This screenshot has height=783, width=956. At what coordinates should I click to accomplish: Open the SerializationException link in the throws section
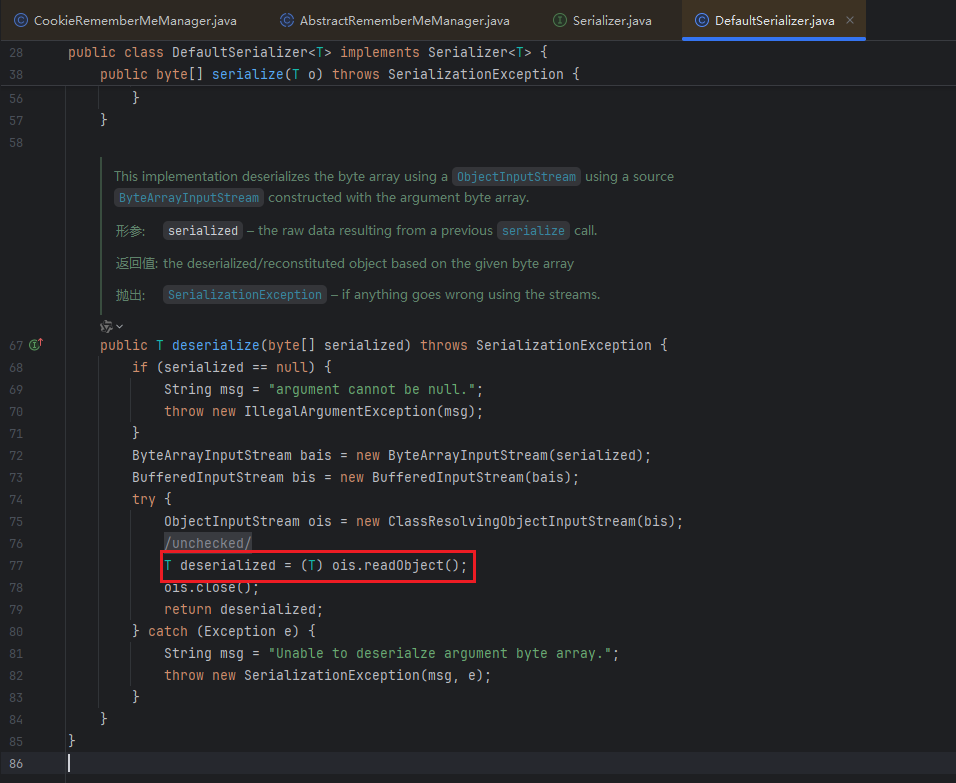245,294
